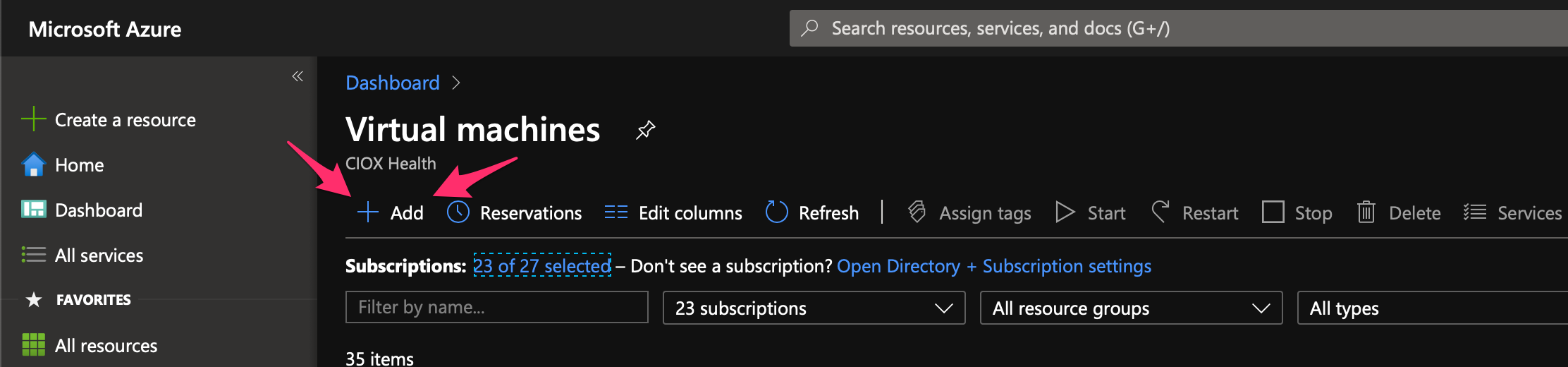Click the Start play triangle icon
This screenshot has width=1568, height=367.
[x=1065, y=212]
